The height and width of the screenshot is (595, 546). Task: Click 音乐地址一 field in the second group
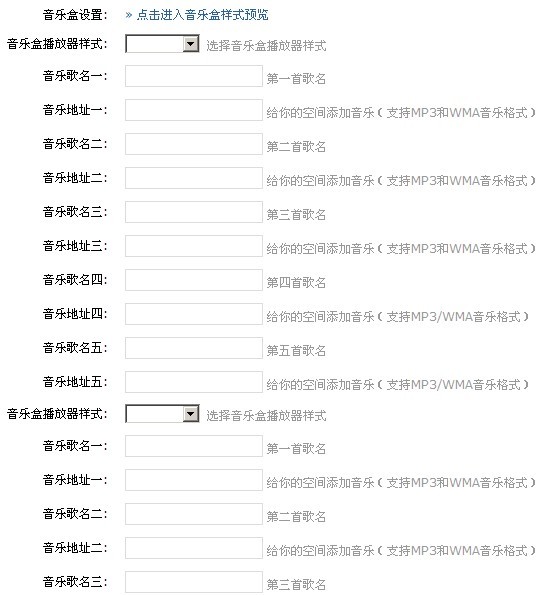[194, 480]
